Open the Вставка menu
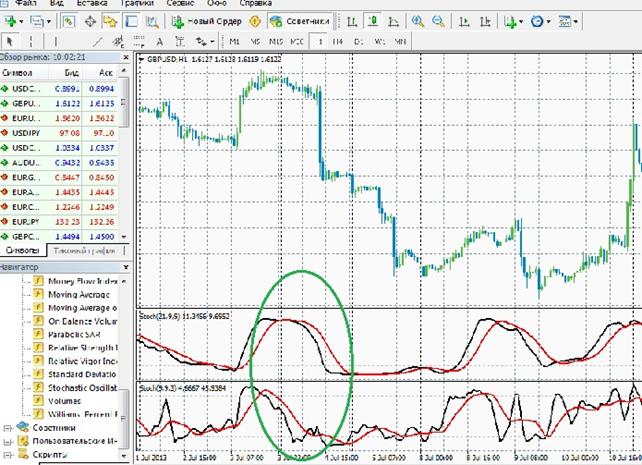 click(92, 3)
